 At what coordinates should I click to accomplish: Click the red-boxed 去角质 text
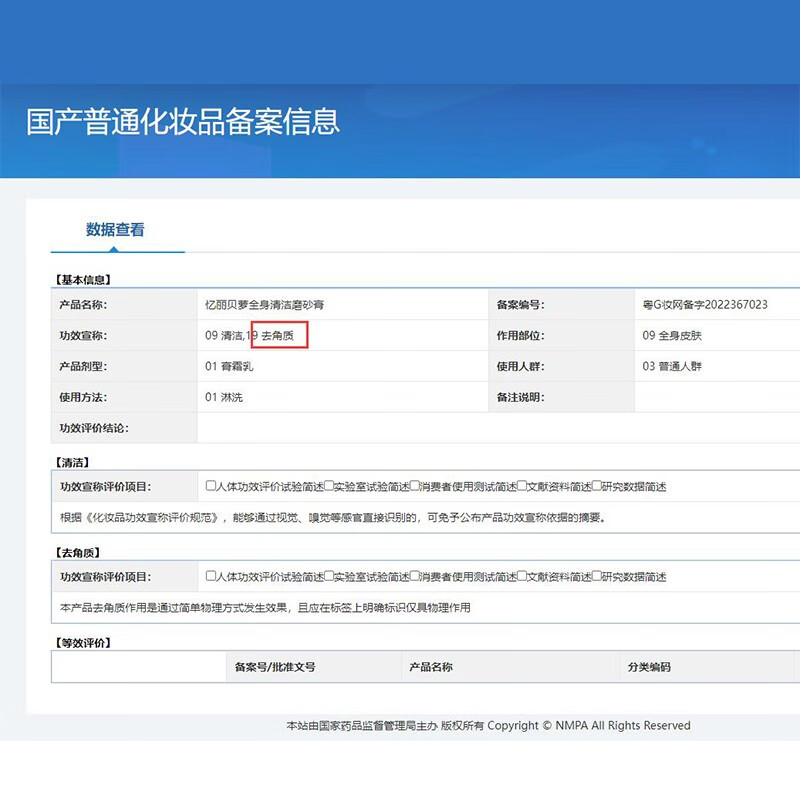click(278, 336)
